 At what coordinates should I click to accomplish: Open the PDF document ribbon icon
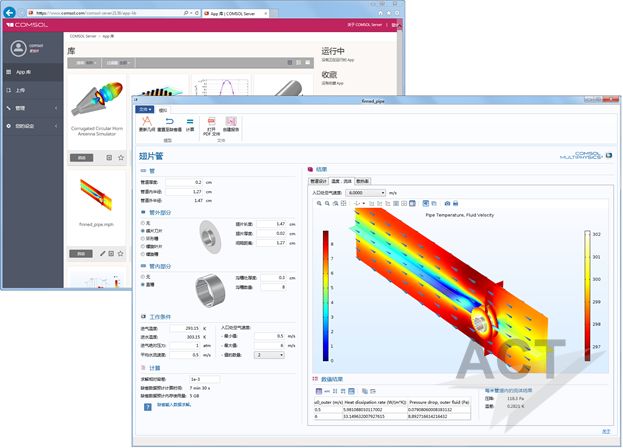(211, 121)
